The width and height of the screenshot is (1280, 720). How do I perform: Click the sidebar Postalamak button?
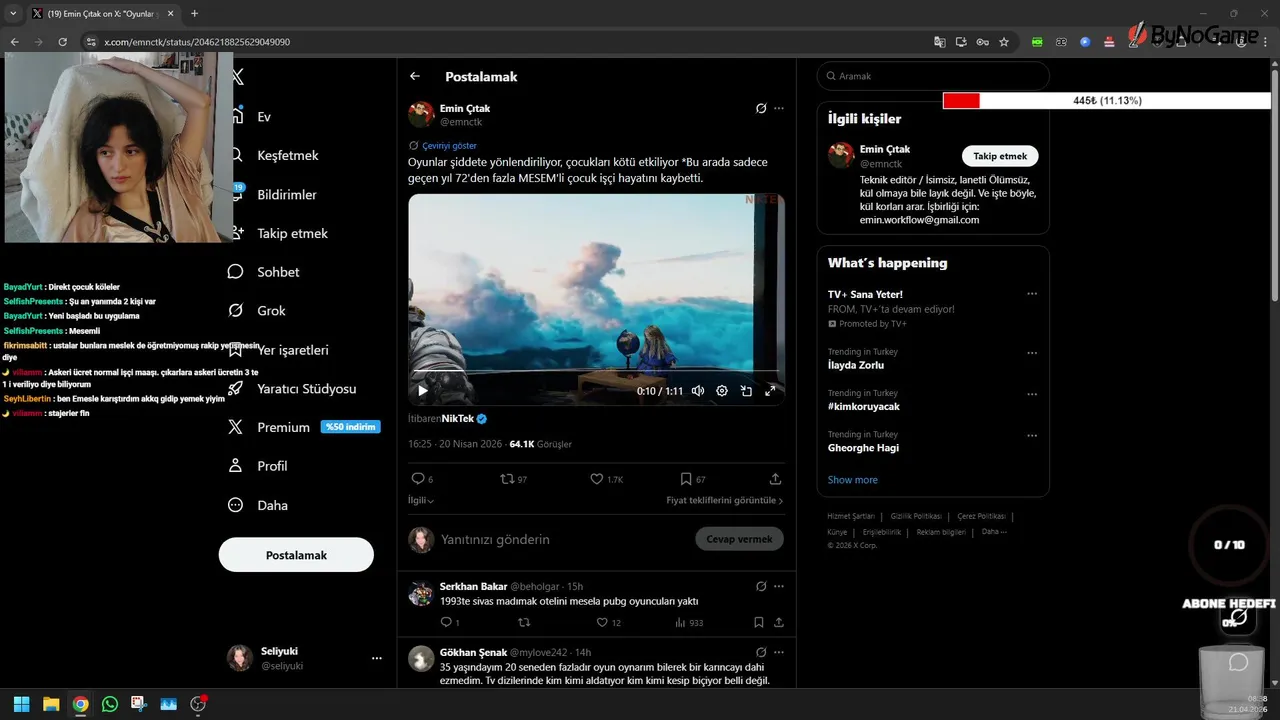coord(296,555)
